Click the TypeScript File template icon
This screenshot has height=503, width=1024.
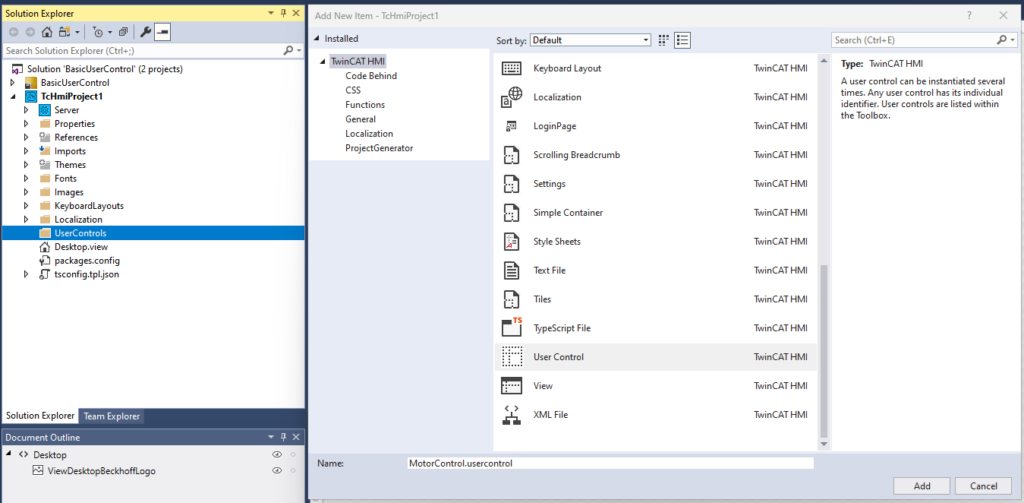point(511,327)
